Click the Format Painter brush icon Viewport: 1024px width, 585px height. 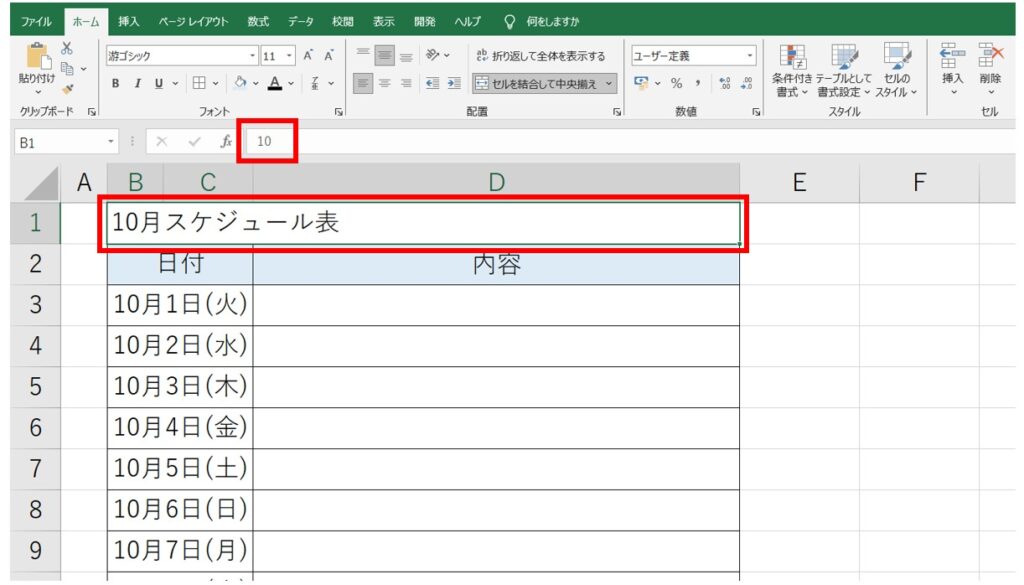point(67,89)
